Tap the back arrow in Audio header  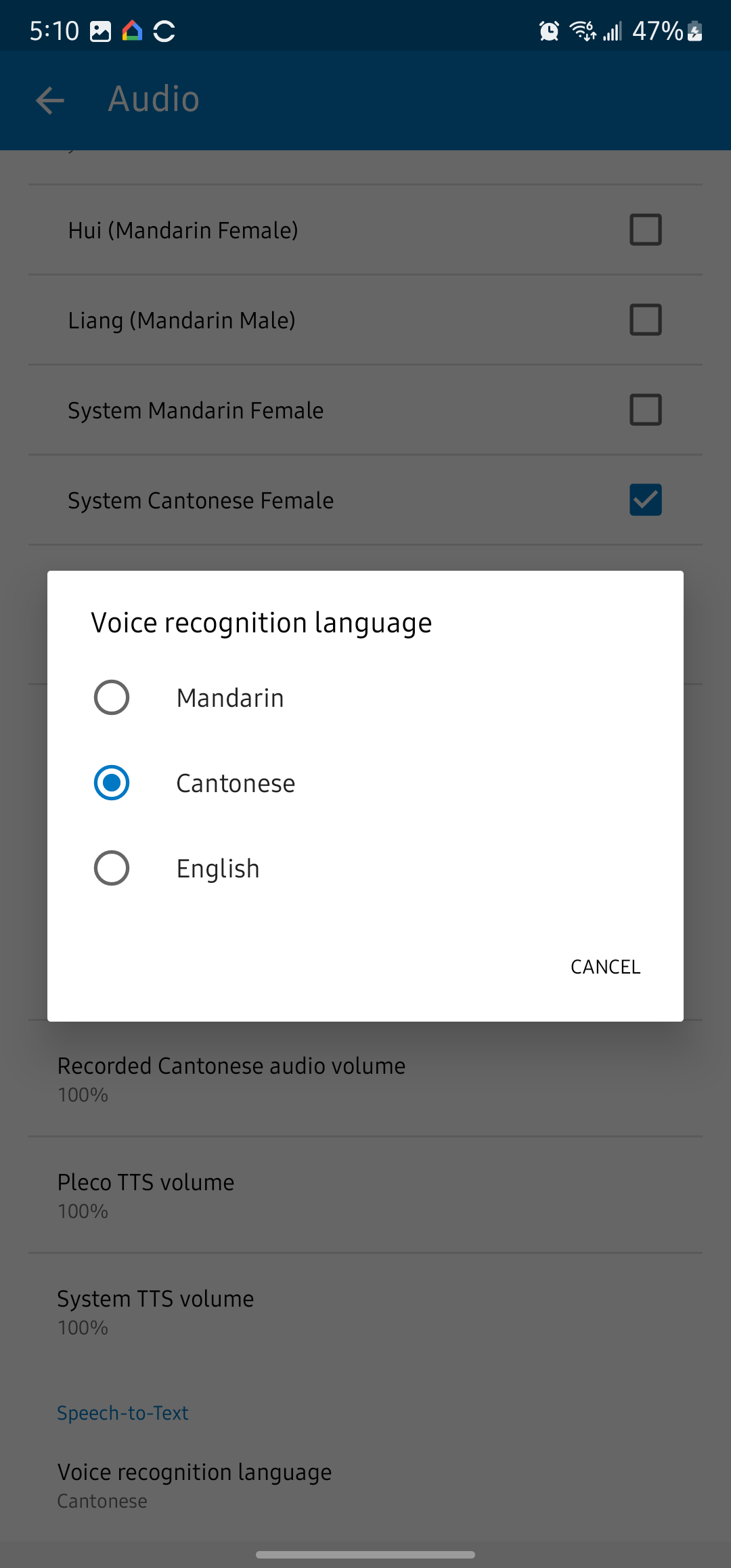point(50,100)
